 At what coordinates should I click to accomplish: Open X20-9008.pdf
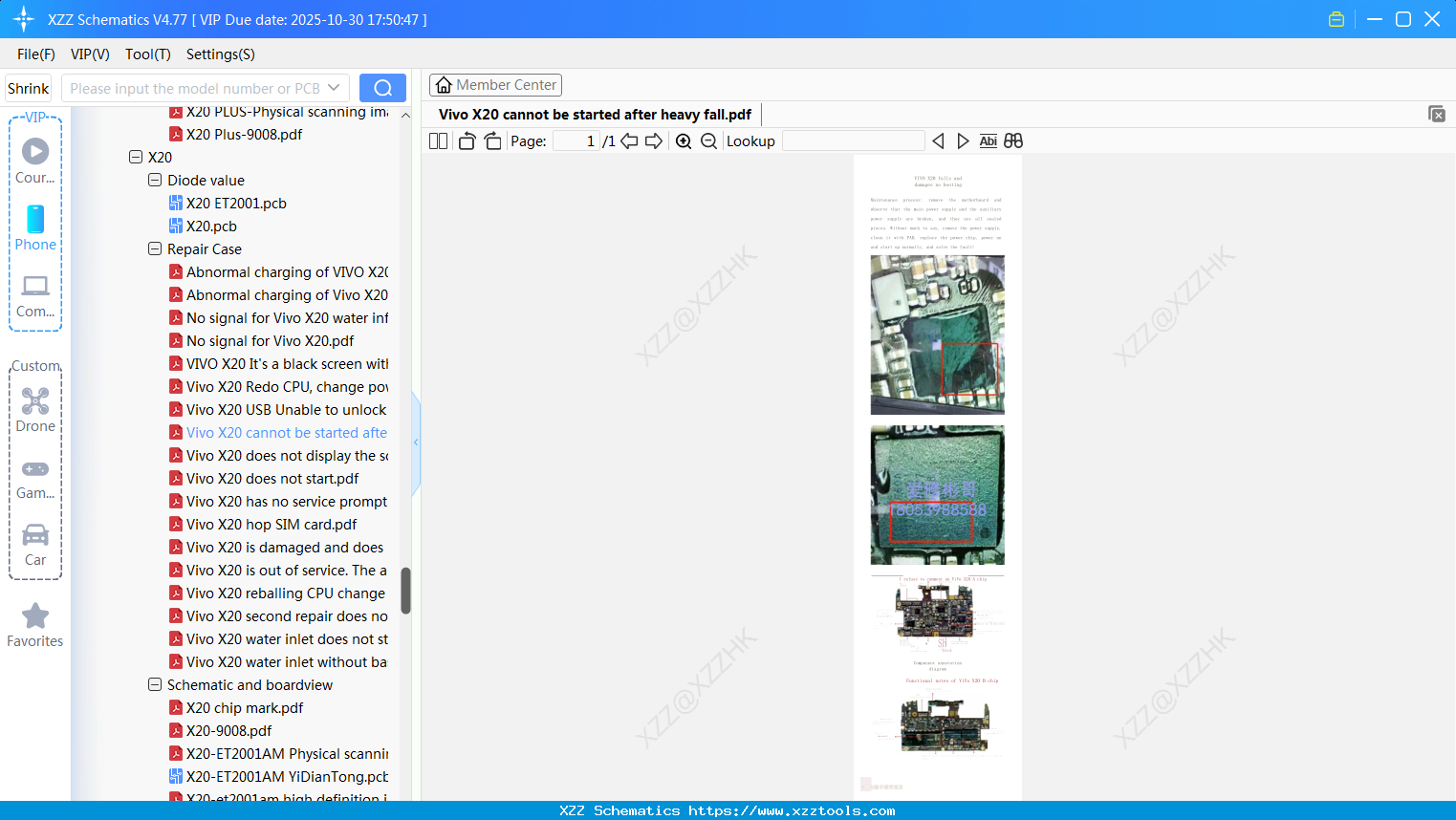pos(228,730)
